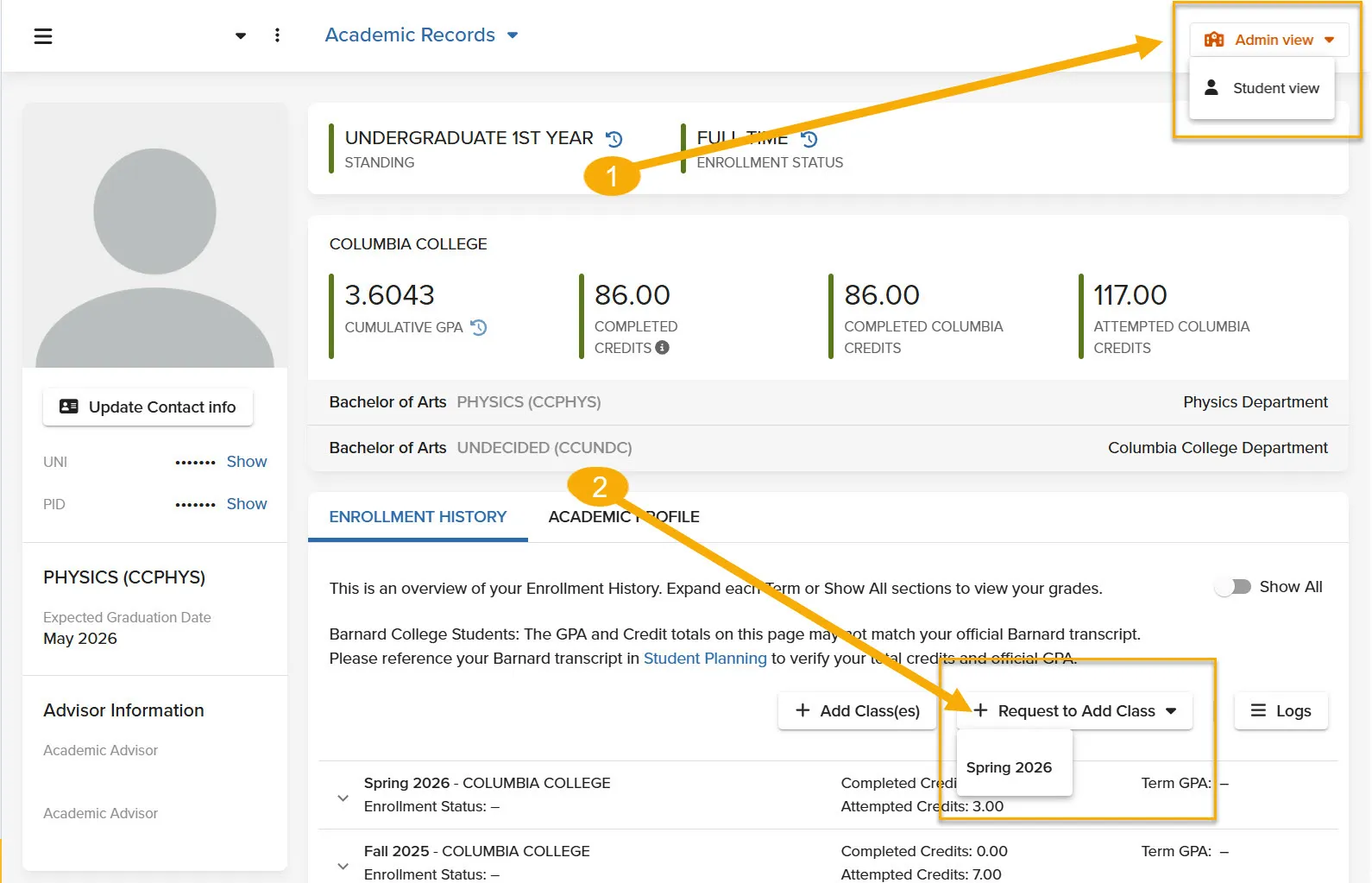Click the Physics (CCPHYS) Bachelor of Arts row
This screenshot has height=883, width=1372.
pos(828,402)
